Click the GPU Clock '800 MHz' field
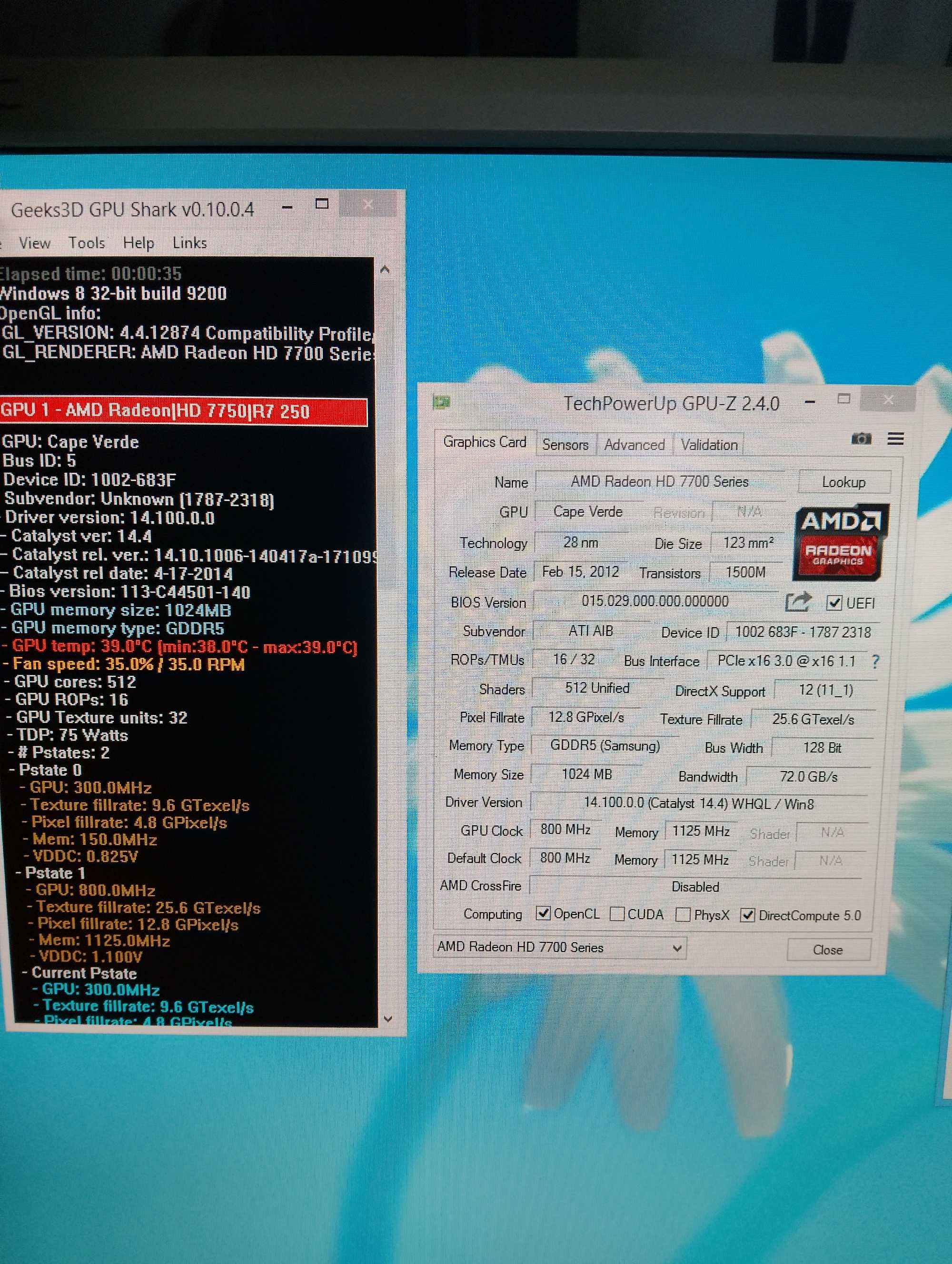The height and width of the screenshot is (1264, 952). (565, 829)
